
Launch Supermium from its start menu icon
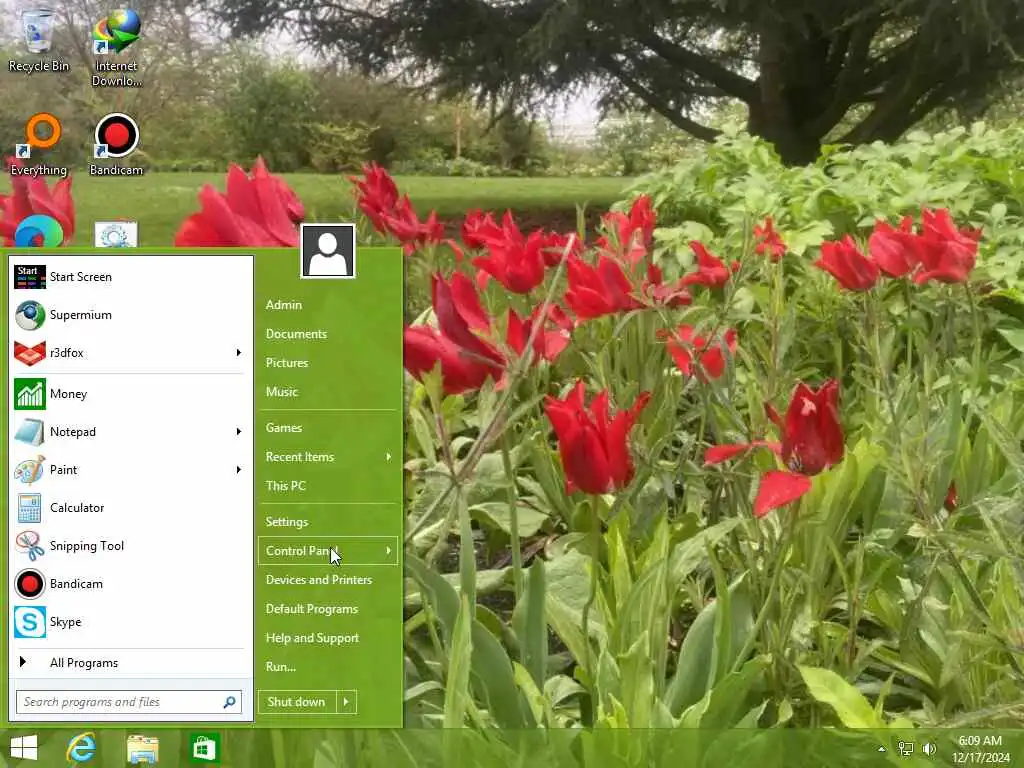click(x=29, y=315)
